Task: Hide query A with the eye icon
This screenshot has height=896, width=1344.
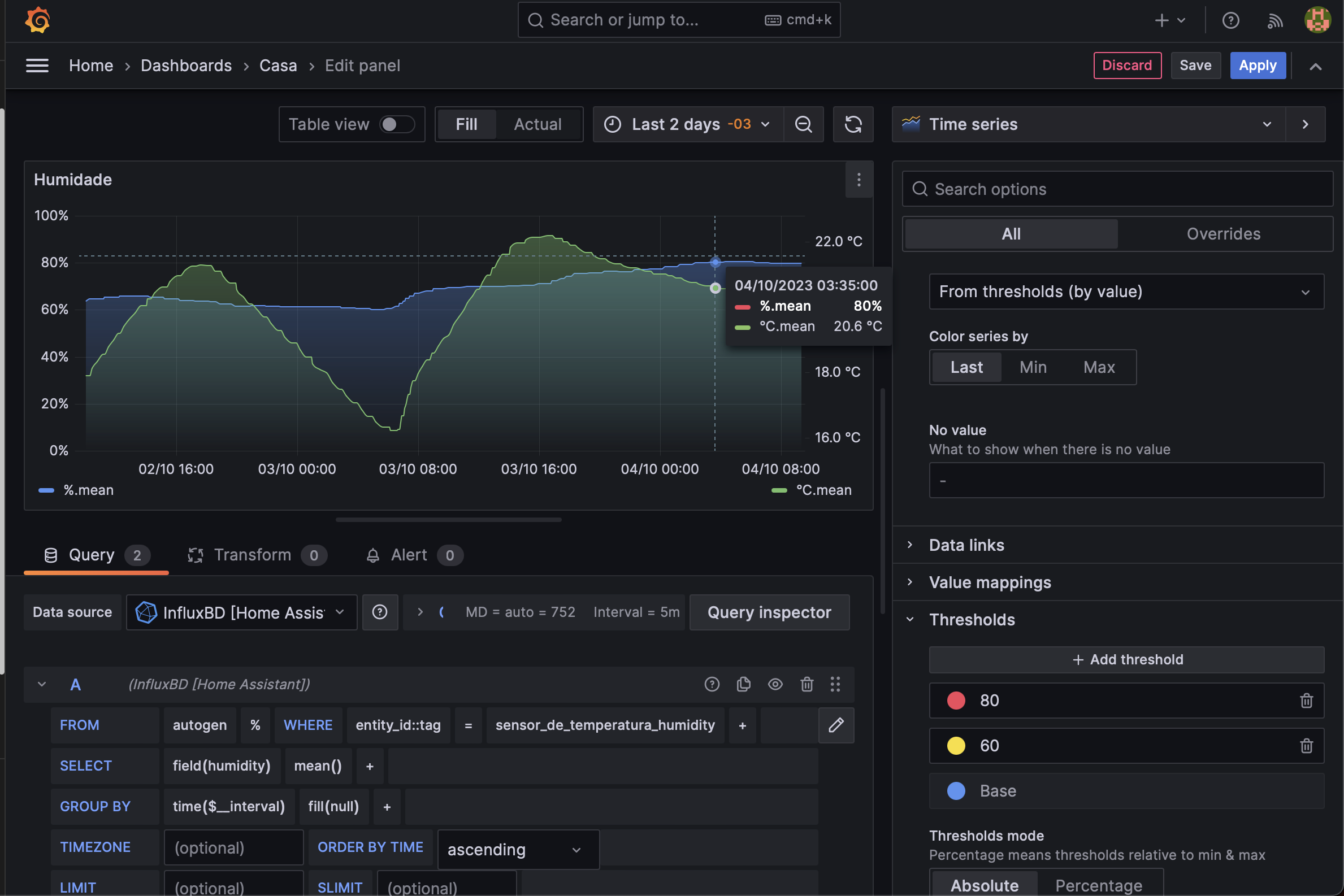Action: [775, 684]
